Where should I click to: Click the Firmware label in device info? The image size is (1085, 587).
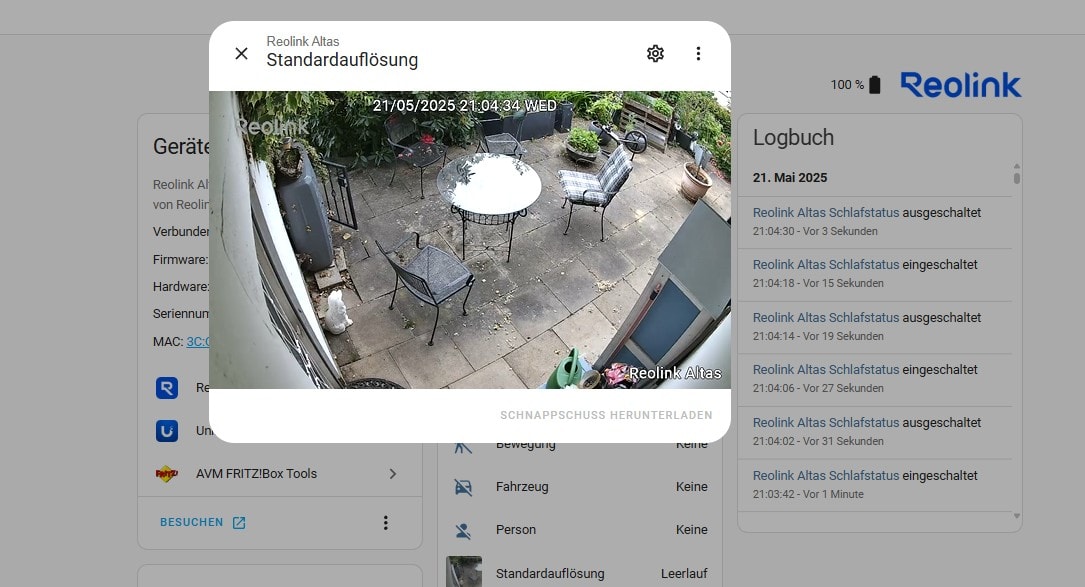pyautogui.click(x=180, y=260)
